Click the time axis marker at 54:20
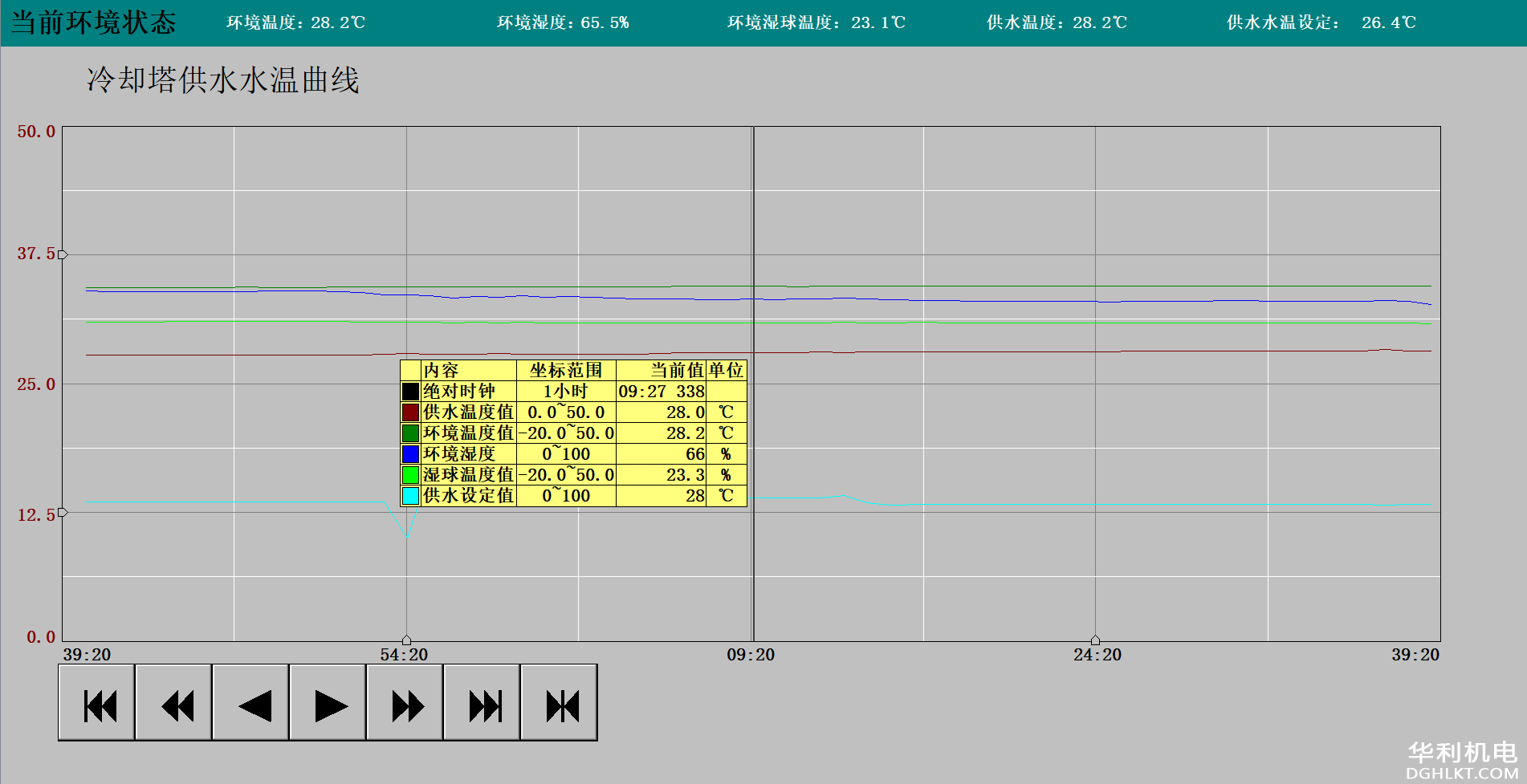This screenshot has height=784, width=1527. coord(406,640)
